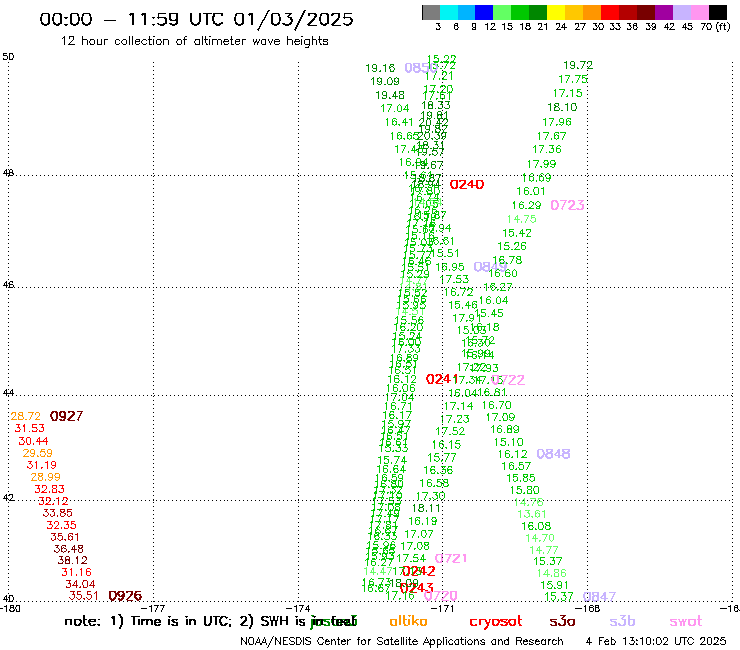The image size is (740, 650).
Task: Click the latitude axis label 44
Action: point(8,393)
